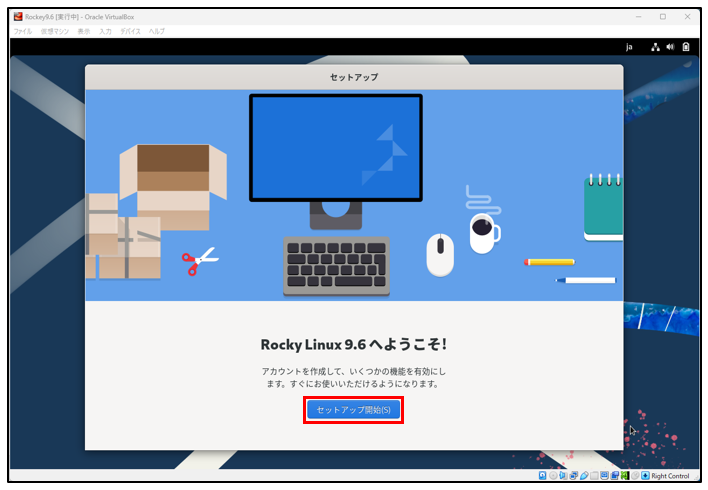This screenshot has width=708, height=490.
Task: Click the wired network icon in top bar
Action: 655,47
